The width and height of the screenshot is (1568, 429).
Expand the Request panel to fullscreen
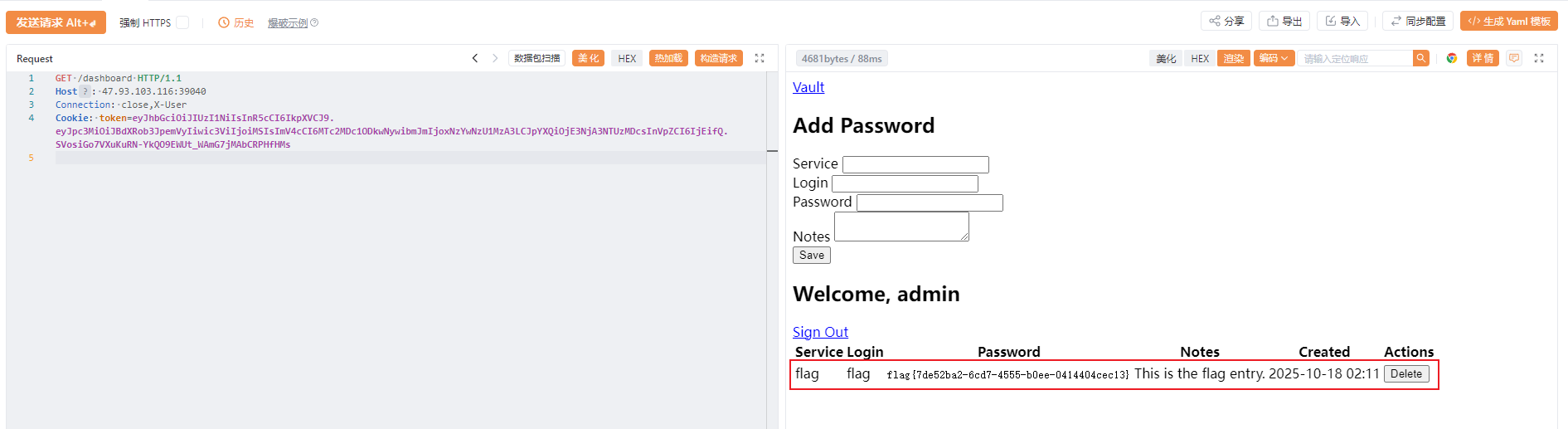[760, 58]
